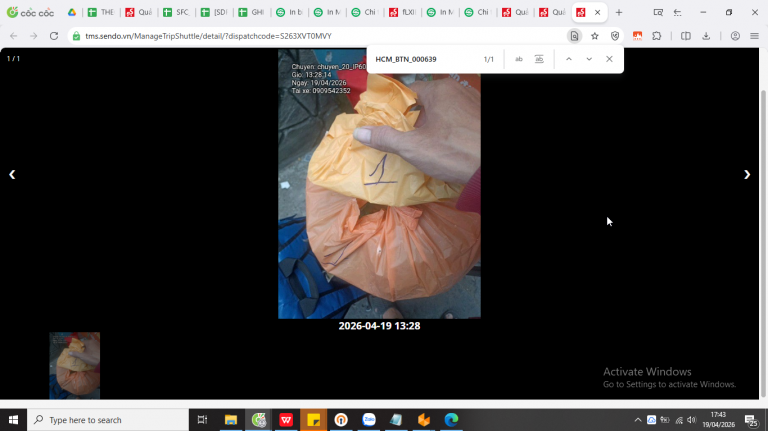Open File Explorer from taskbar

pos(231,420)
